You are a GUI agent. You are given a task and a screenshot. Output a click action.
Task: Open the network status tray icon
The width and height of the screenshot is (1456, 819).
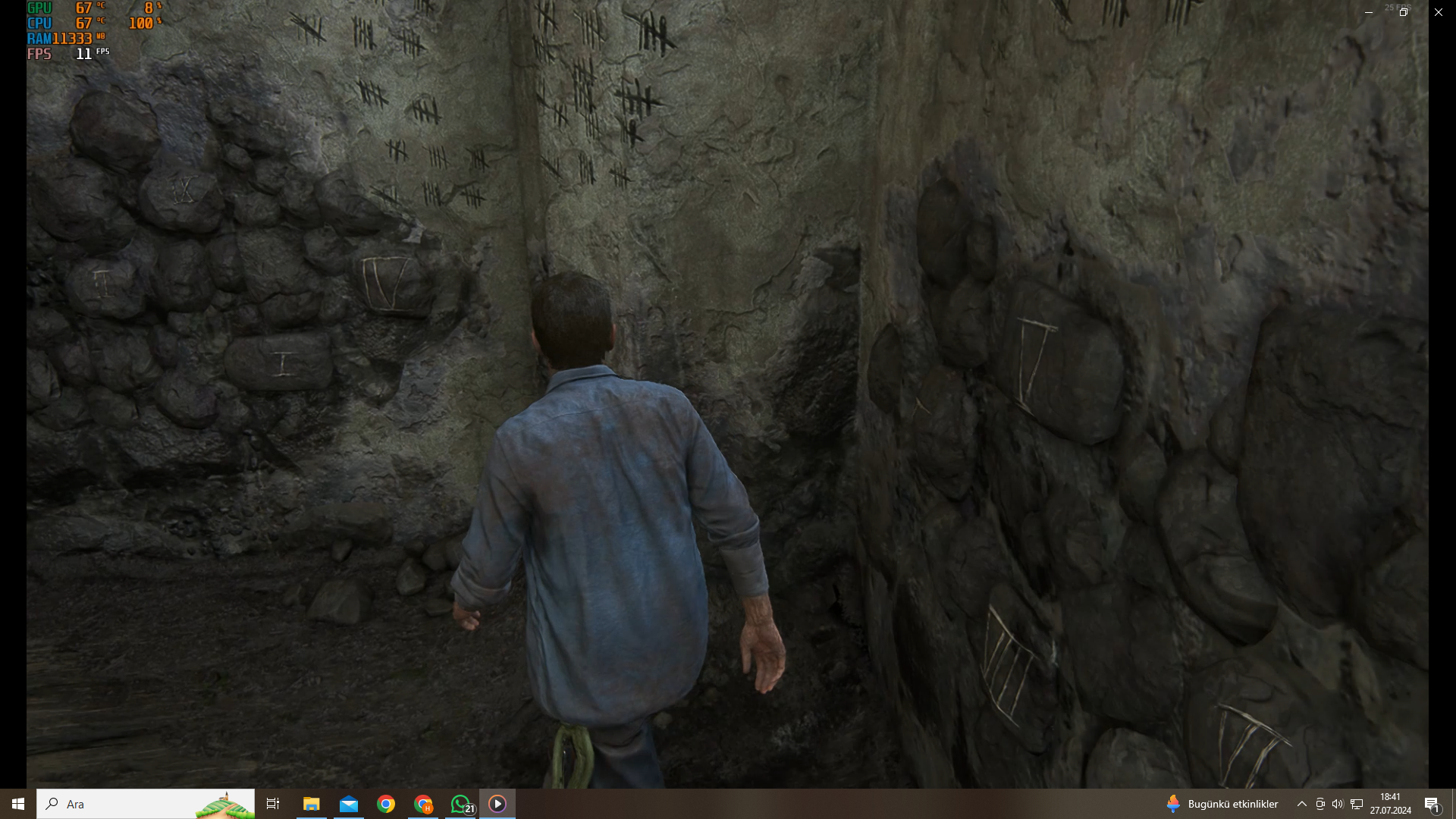1357,804
